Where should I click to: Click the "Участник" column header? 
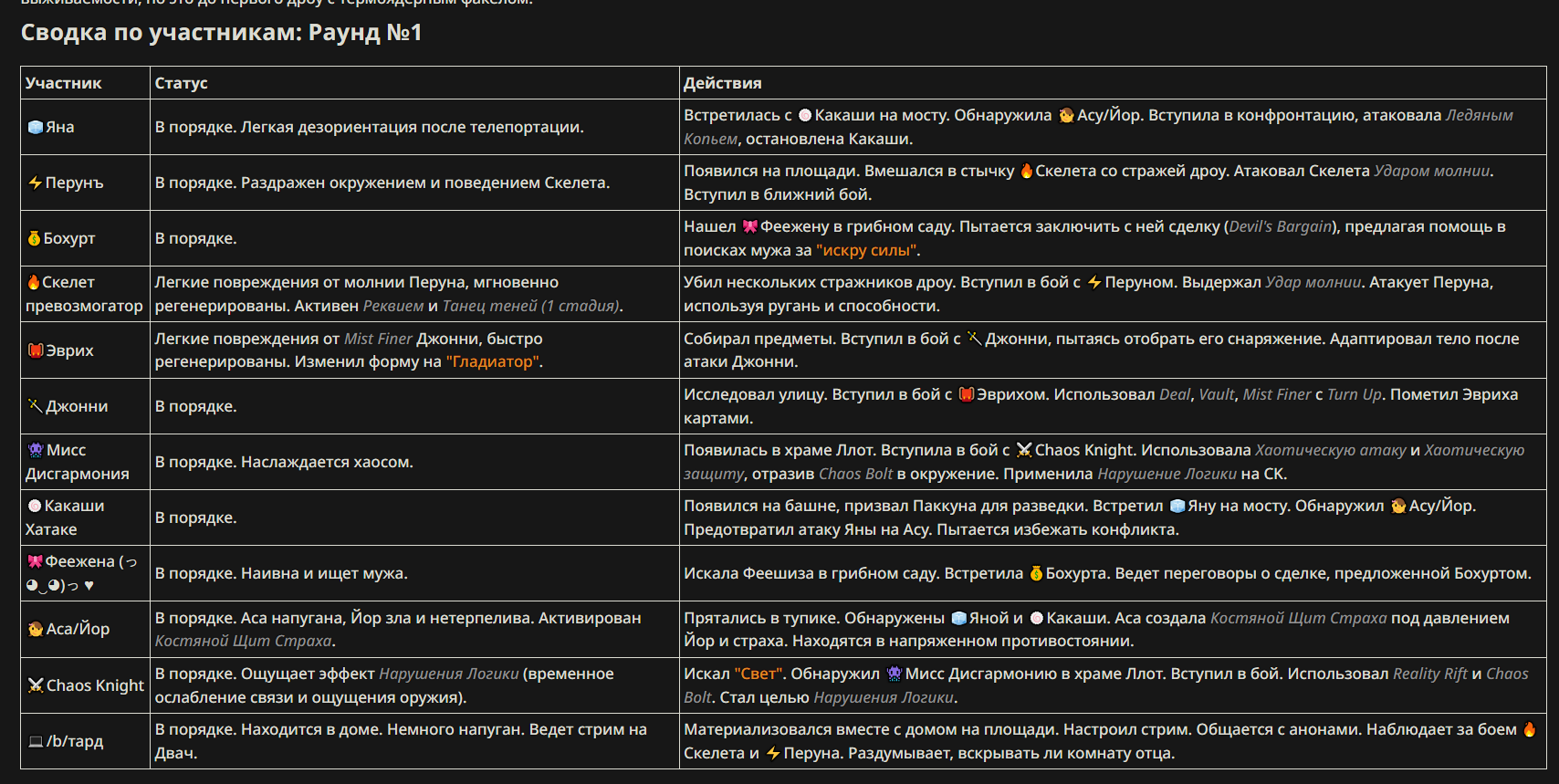pos(64,83)
